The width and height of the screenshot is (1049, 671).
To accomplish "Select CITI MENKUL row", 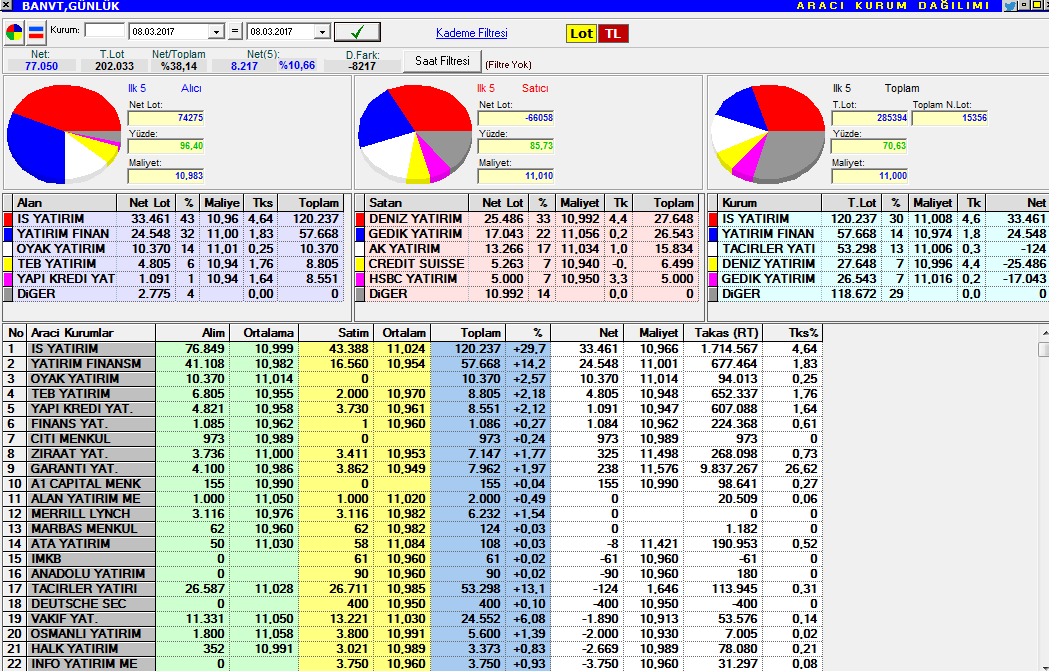I will pos(413,439).
